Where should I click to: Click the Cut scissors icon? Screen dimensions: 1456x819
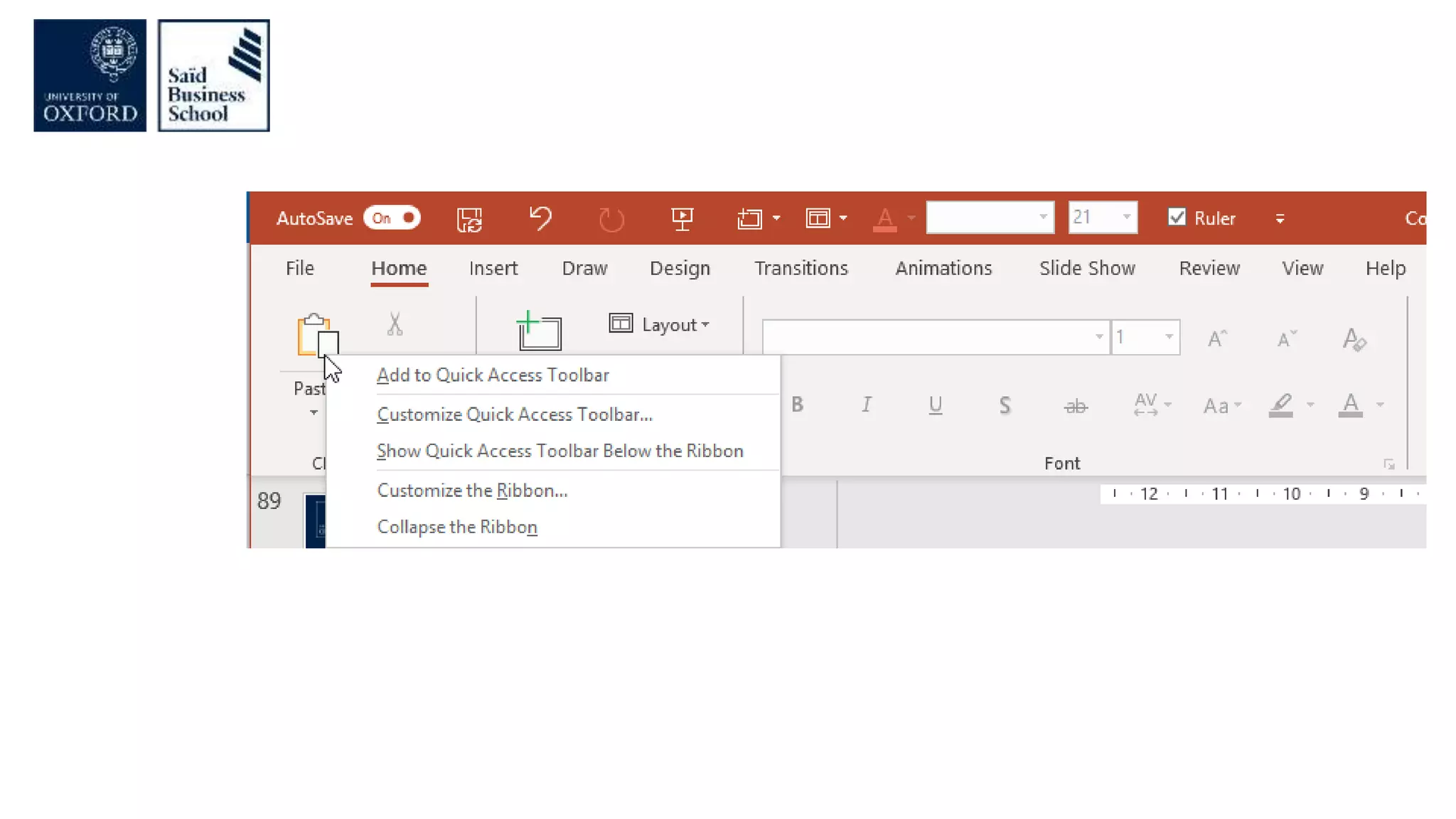pyautogui.click(x=395, y=324)
